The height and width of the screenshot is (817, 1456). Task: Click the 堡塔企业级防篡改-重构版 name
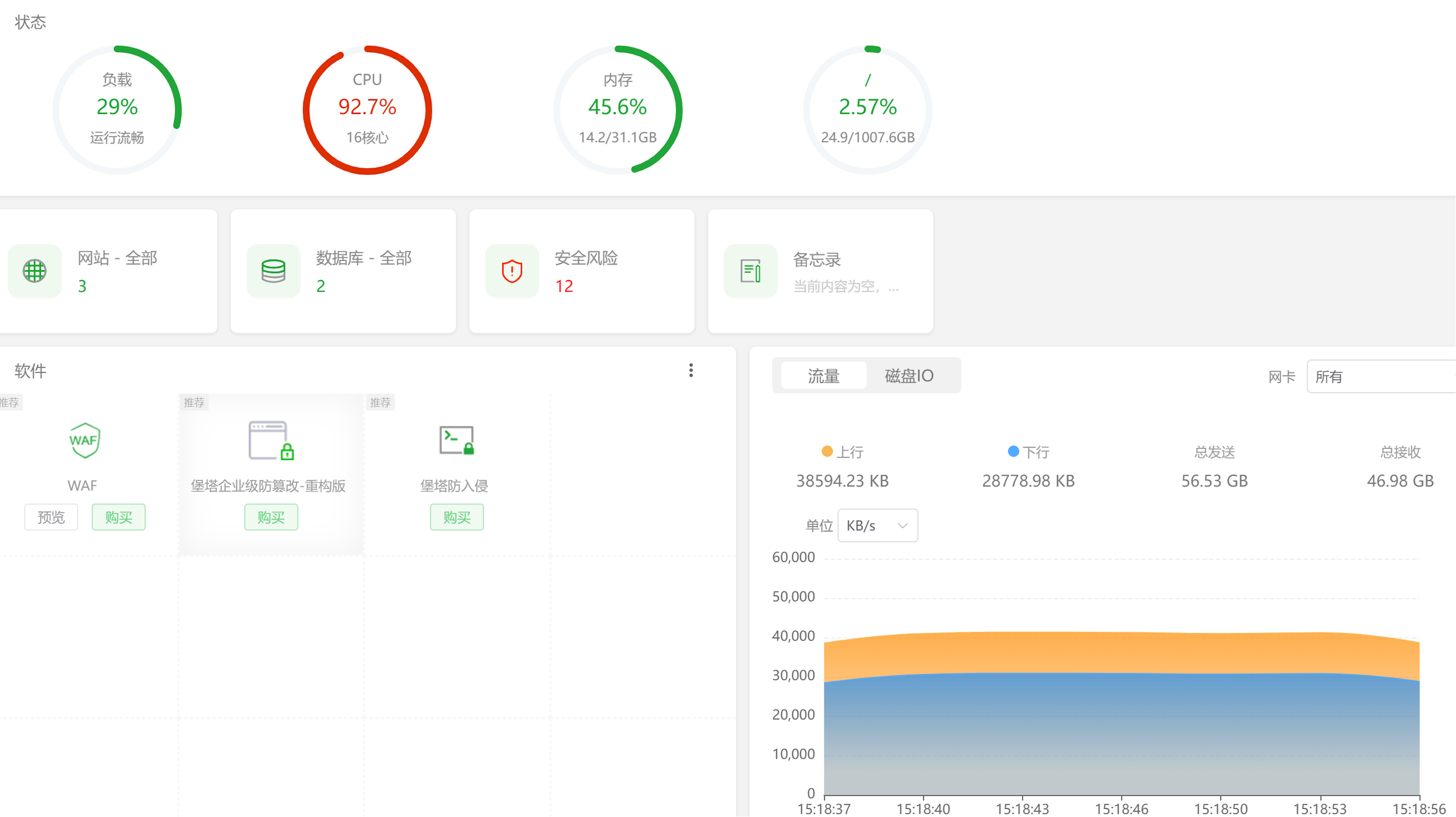[268, 486]
